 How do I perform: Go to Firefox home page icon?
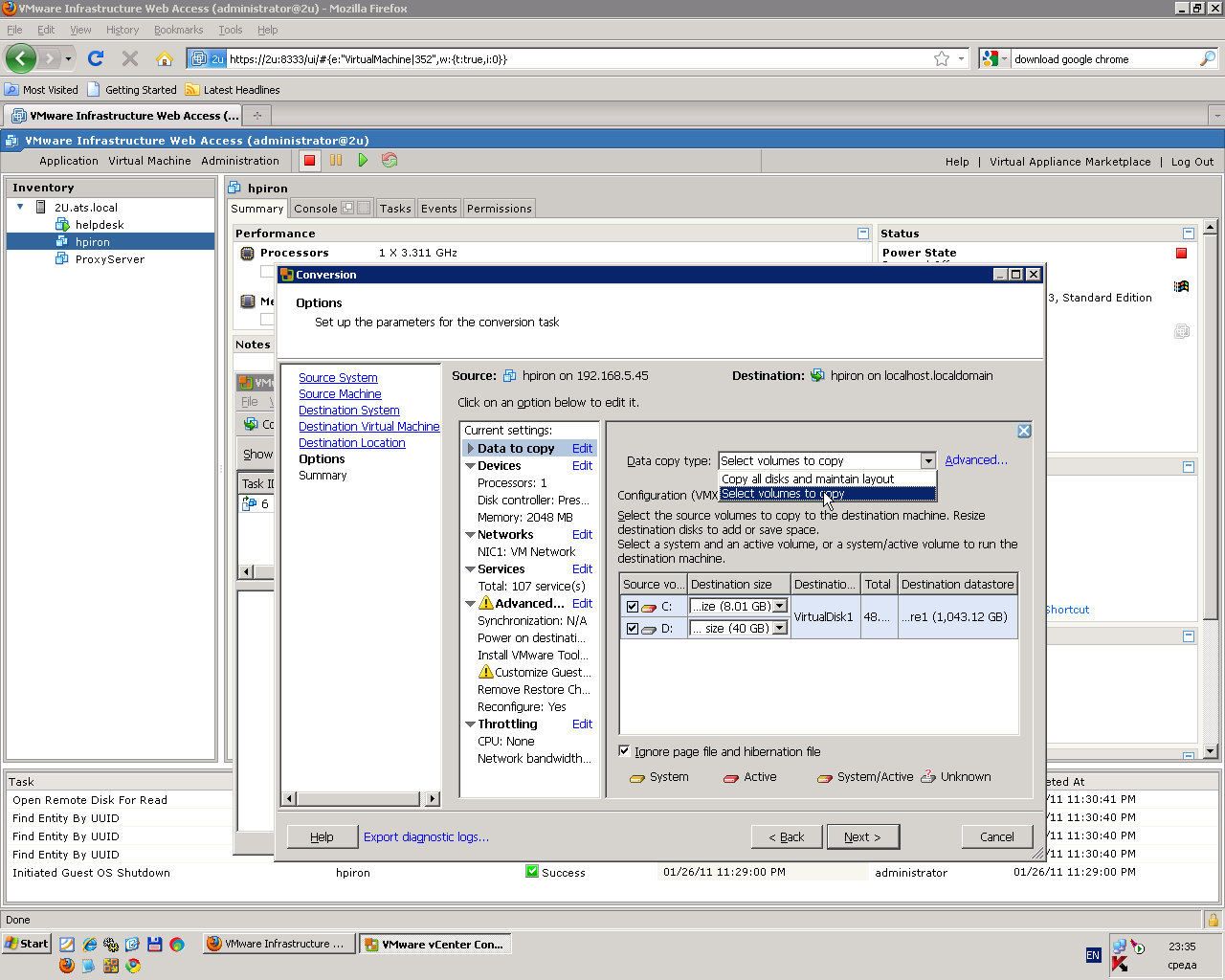tap(165, 58)
